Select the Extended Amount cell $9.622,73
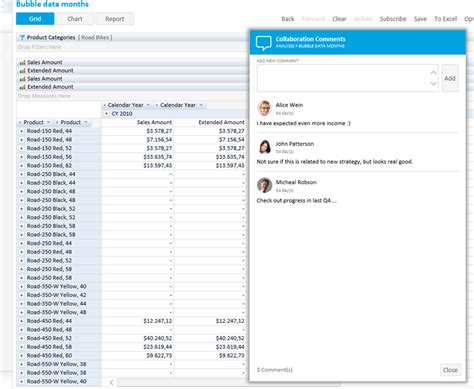Image resolution: width=474 pixels, height=389 pixels. point(210,356)
